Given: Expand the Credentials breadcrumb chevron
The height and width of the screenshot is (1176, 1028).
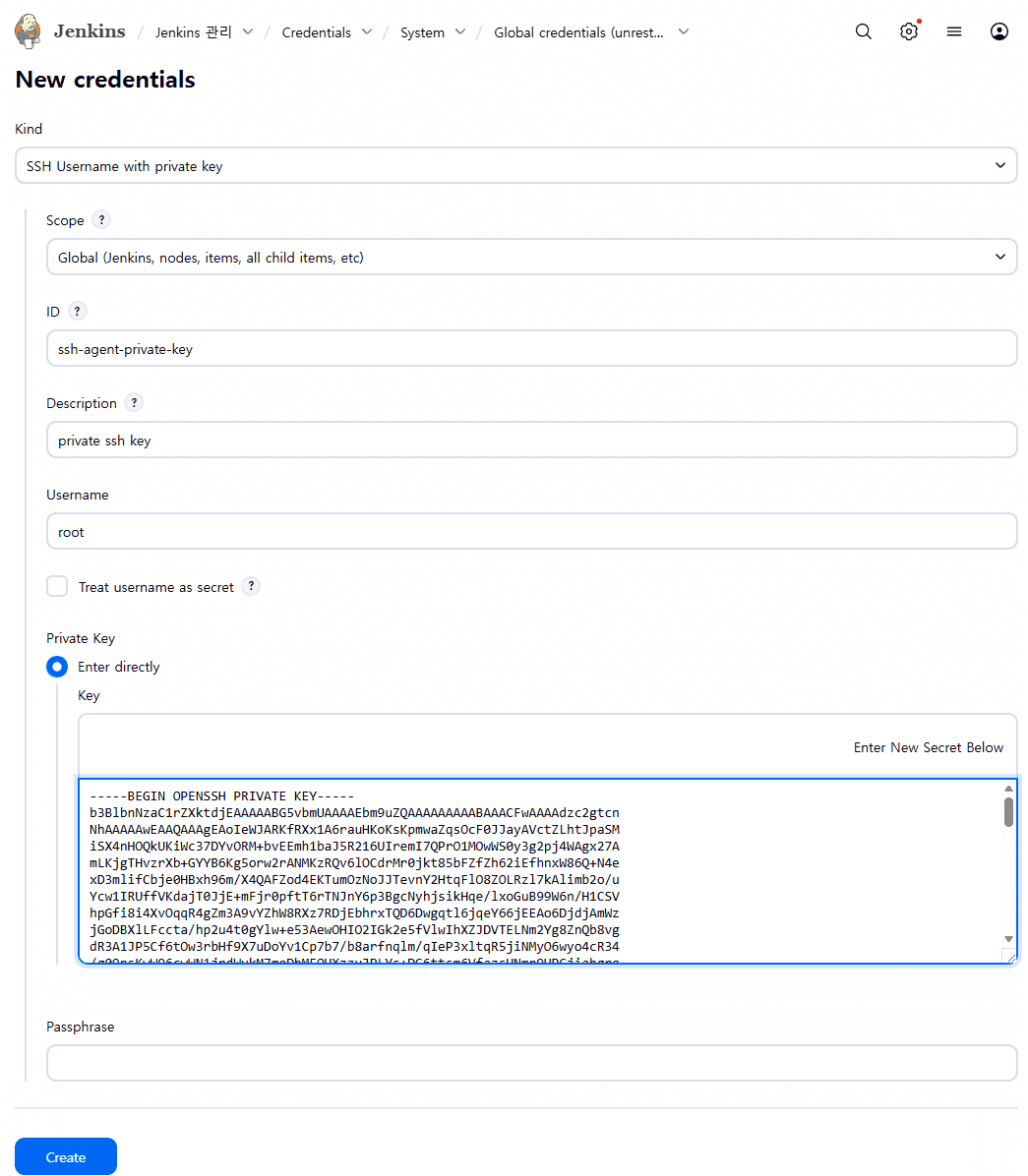Looking at the screenshot, I should [x=367, y=32].
